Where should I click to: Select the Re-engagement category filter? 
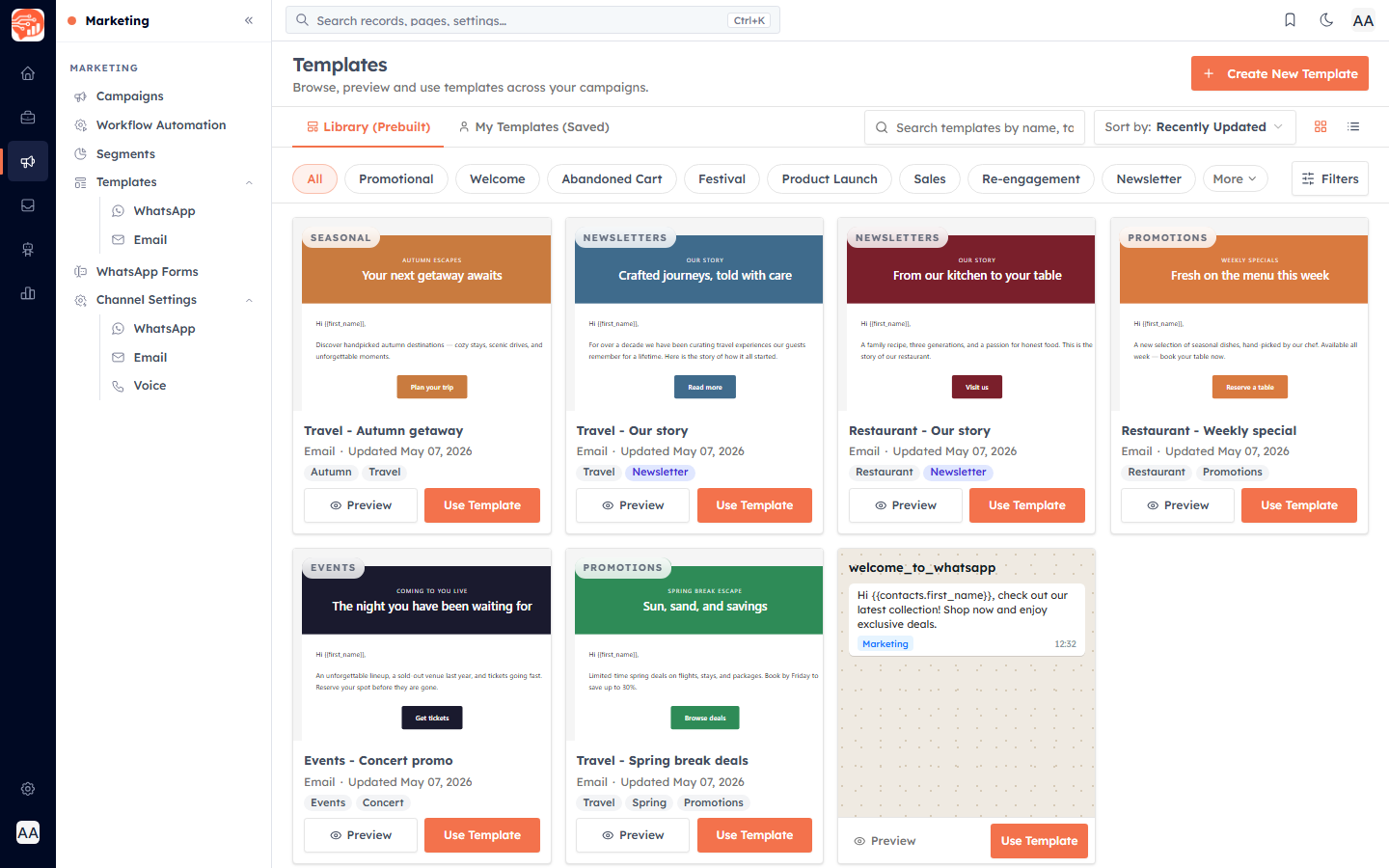(1031, 178)
